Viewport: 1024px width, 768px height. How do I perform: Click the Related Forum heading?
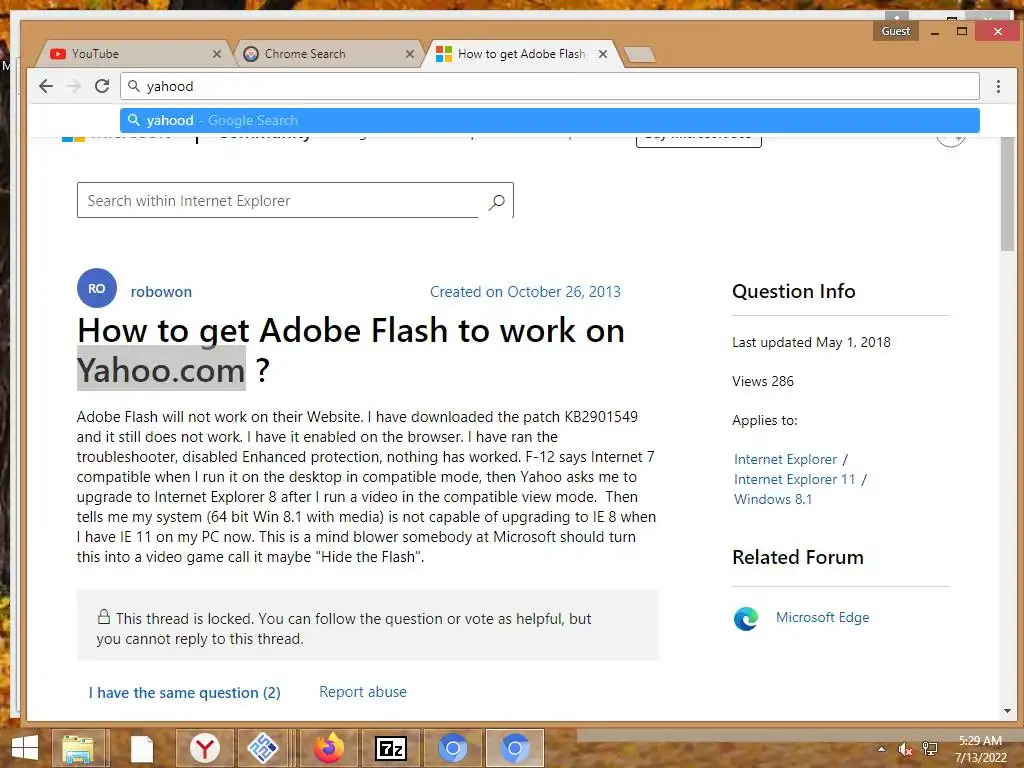[797, 557]
